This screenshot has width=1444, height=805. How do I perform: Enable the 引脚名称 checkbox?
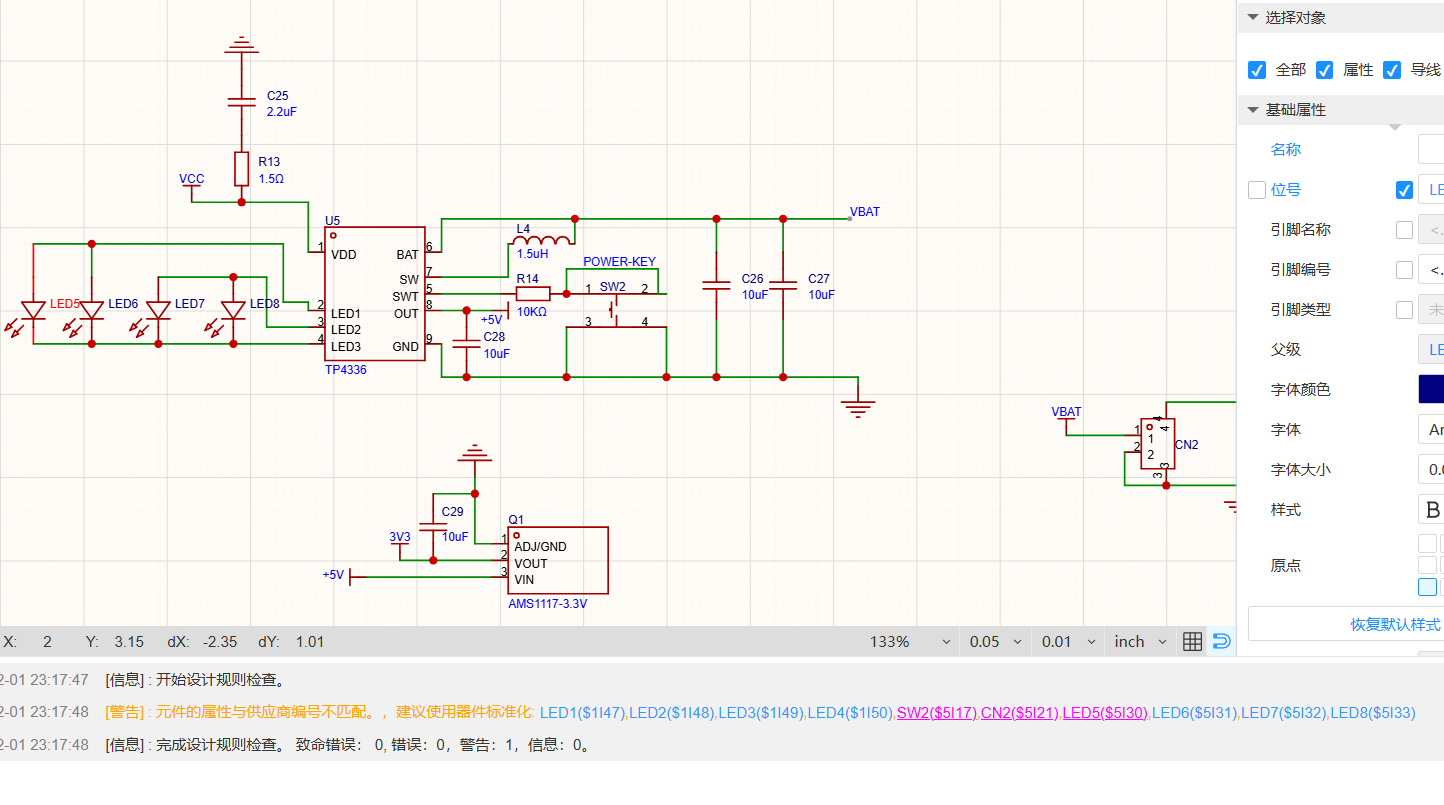(x=1404, y=230)
